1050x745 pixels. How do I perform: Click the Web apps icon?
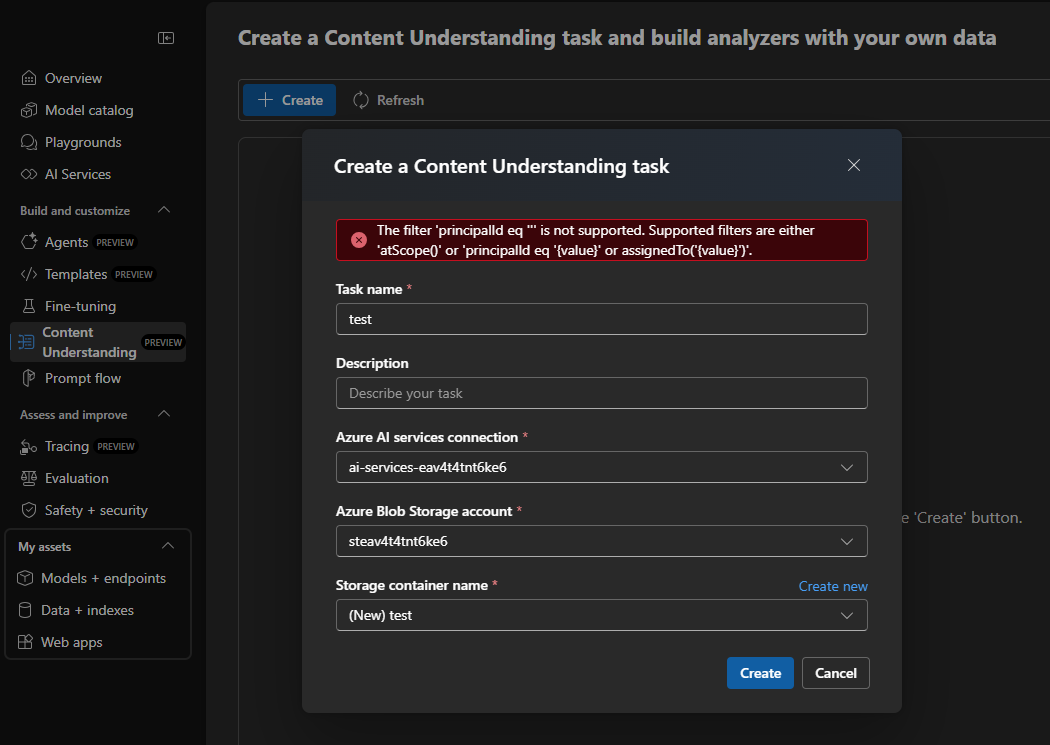click(x=25, y=642)
